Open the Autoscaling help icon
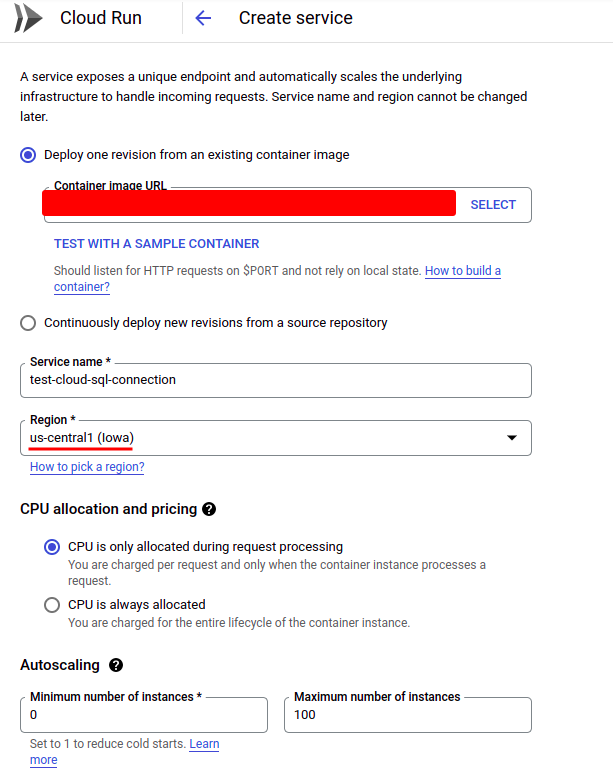This screenshot has width=613, height=776. 116,665
